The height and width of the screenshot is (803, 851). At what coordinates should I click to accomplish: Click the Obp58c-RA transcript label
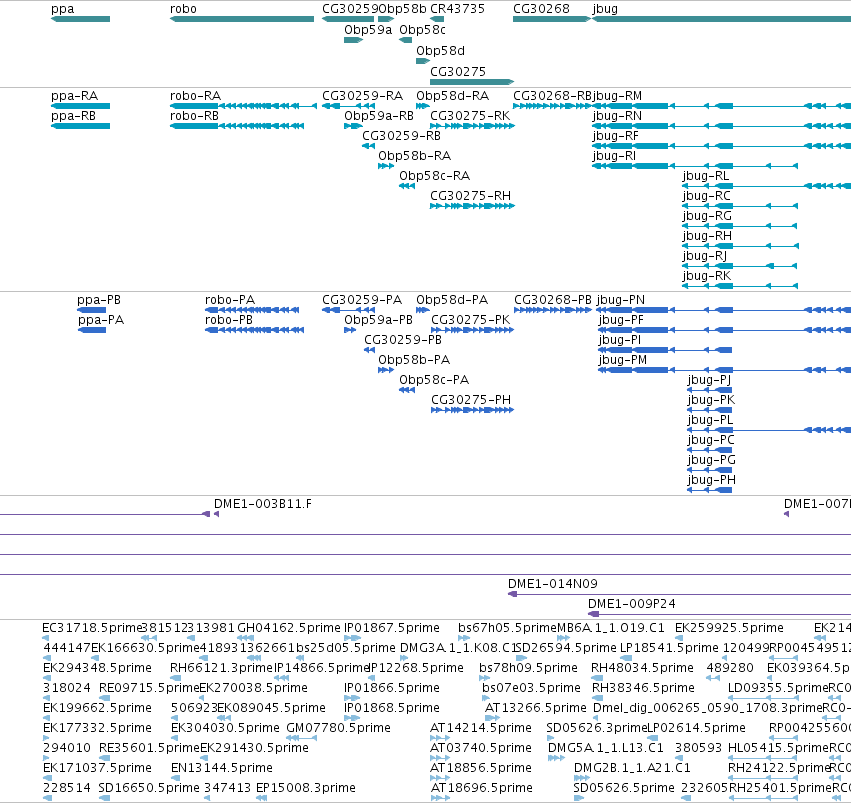coord(435,176)
